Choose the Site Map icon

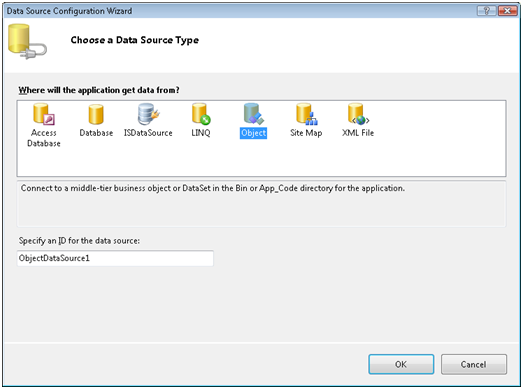point(307,114)
